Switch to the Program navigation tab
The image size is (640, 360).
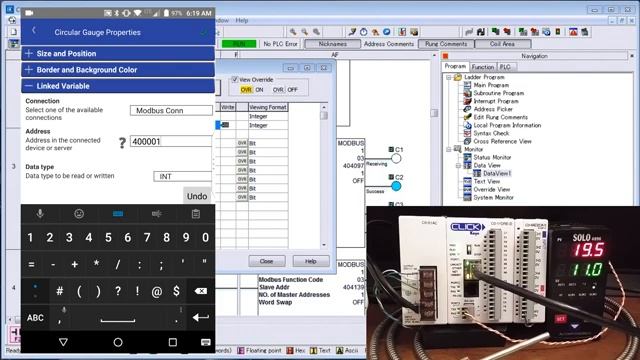[x=455, y=66]
